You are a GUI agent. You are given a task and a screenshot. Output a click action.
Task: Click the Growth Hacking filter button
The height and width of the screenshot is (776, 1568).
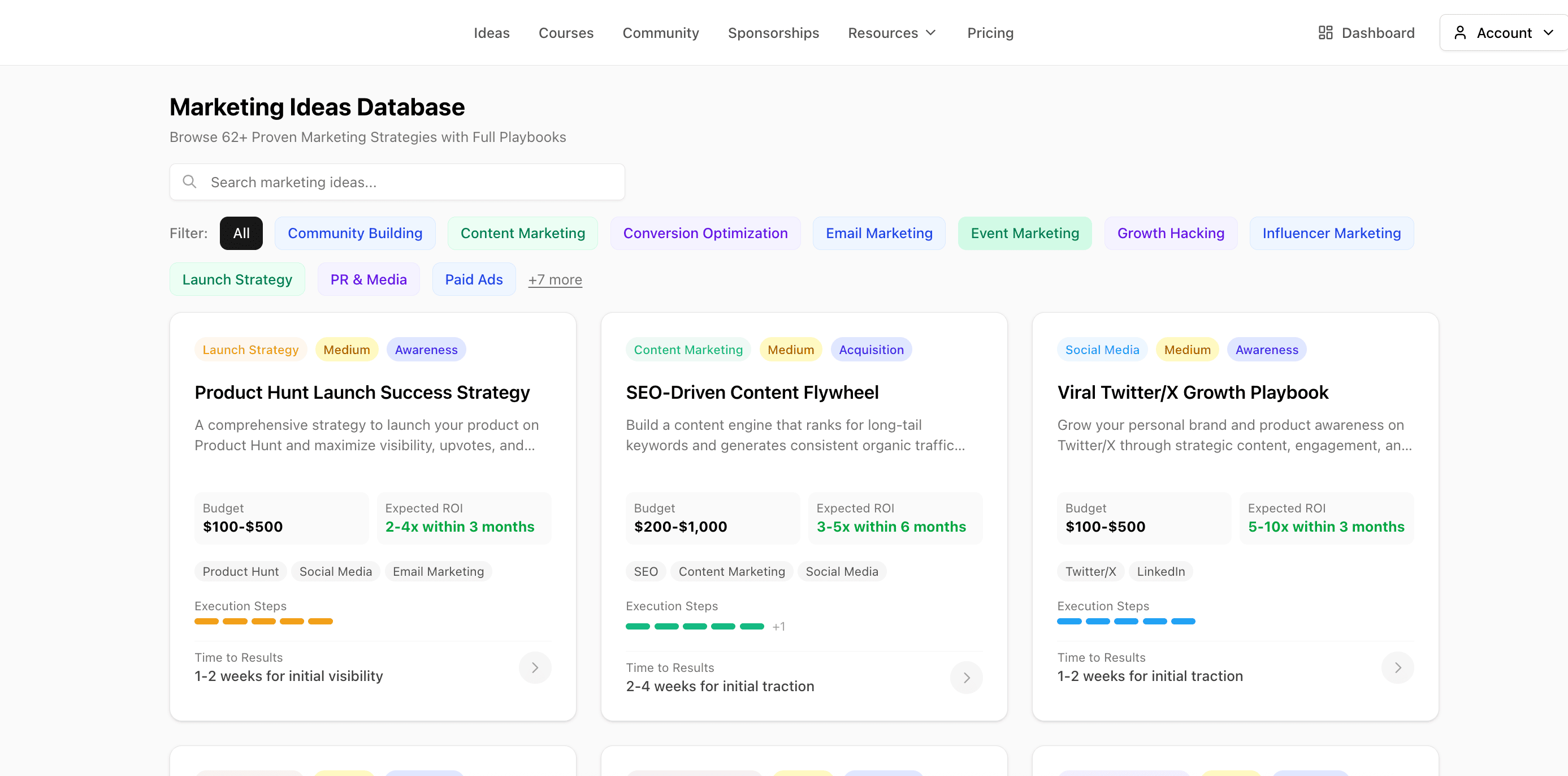pos(1170,233)
